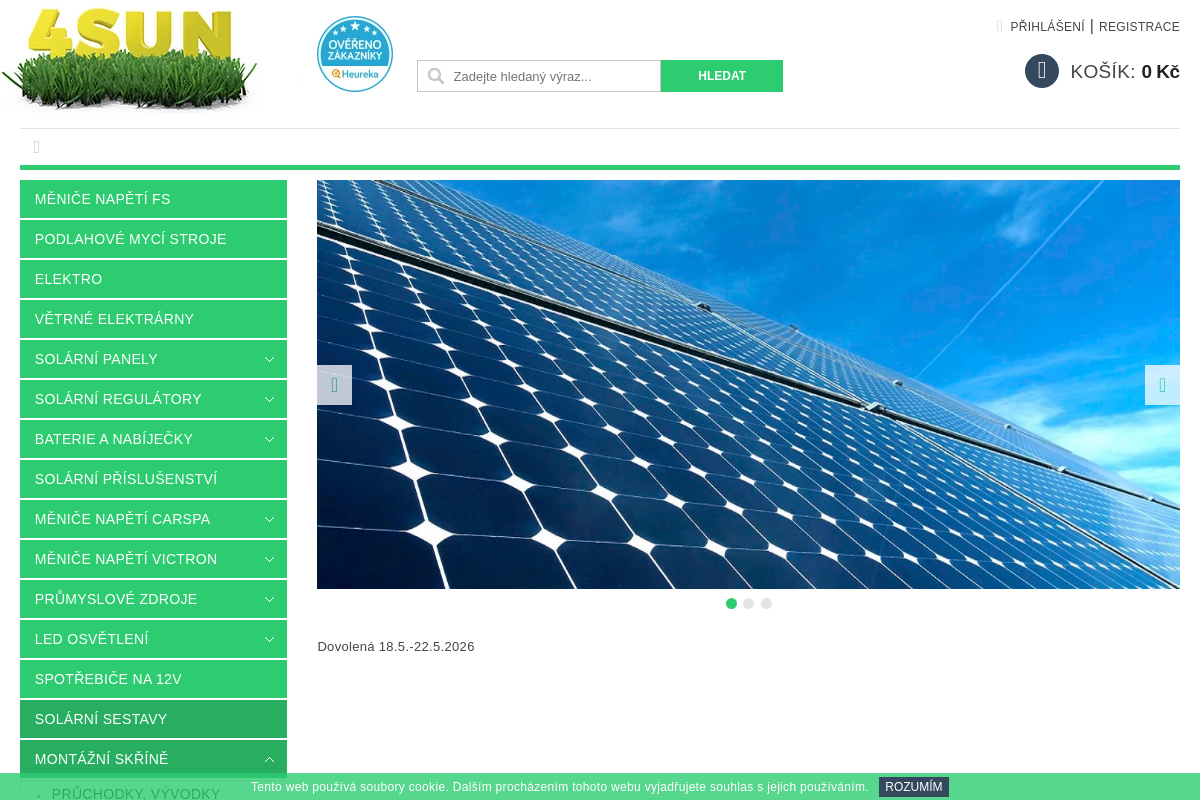
Task: Expand the Měniče napětí Carspa submenu arrow
Action: click(269, 519)
